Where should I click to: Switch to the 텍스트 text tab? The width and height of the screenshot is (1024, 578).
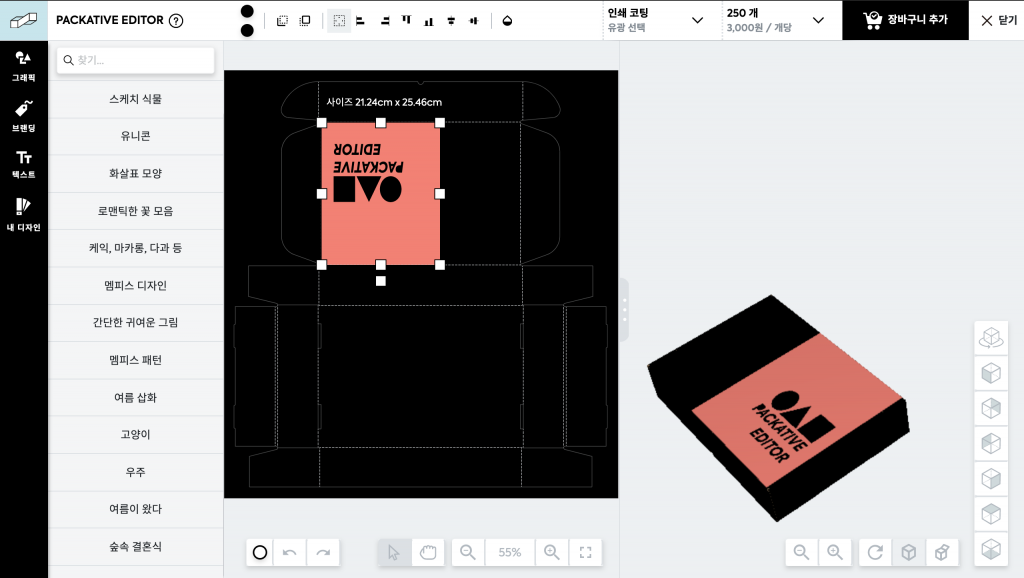[24, 165]
